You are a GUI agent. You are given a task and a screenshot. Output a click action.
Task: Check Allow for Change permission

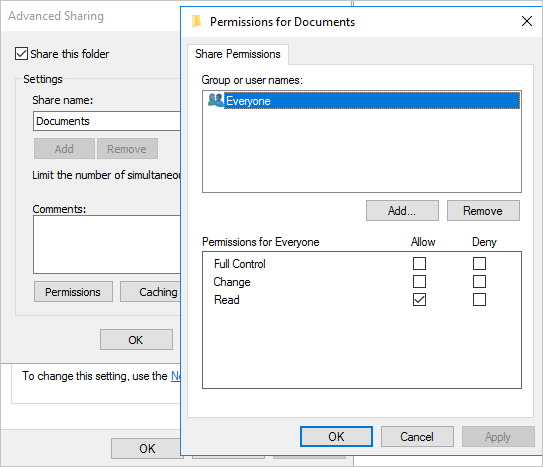[419, 281]
